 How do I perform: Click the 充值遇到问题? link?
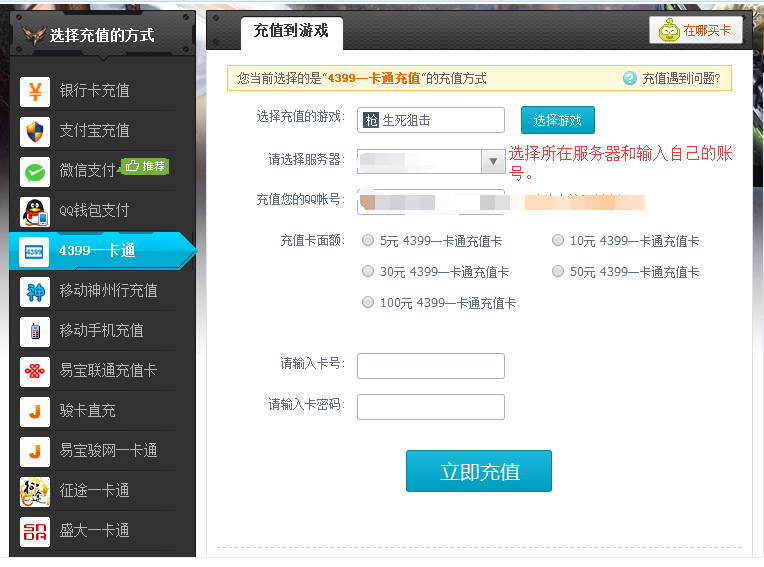point(681,78)
